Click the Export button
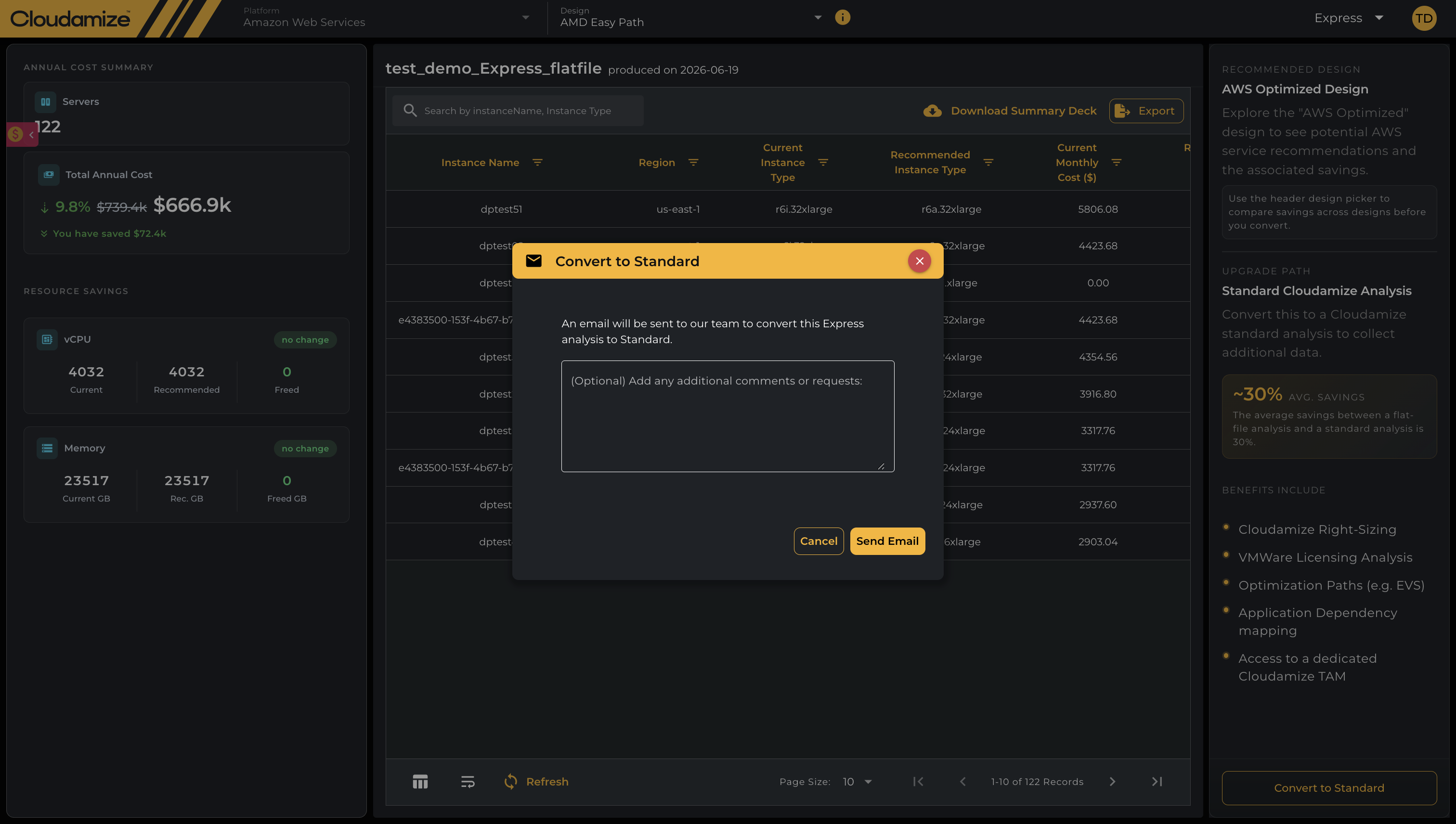The image size is (1456, 824). 1146,111
